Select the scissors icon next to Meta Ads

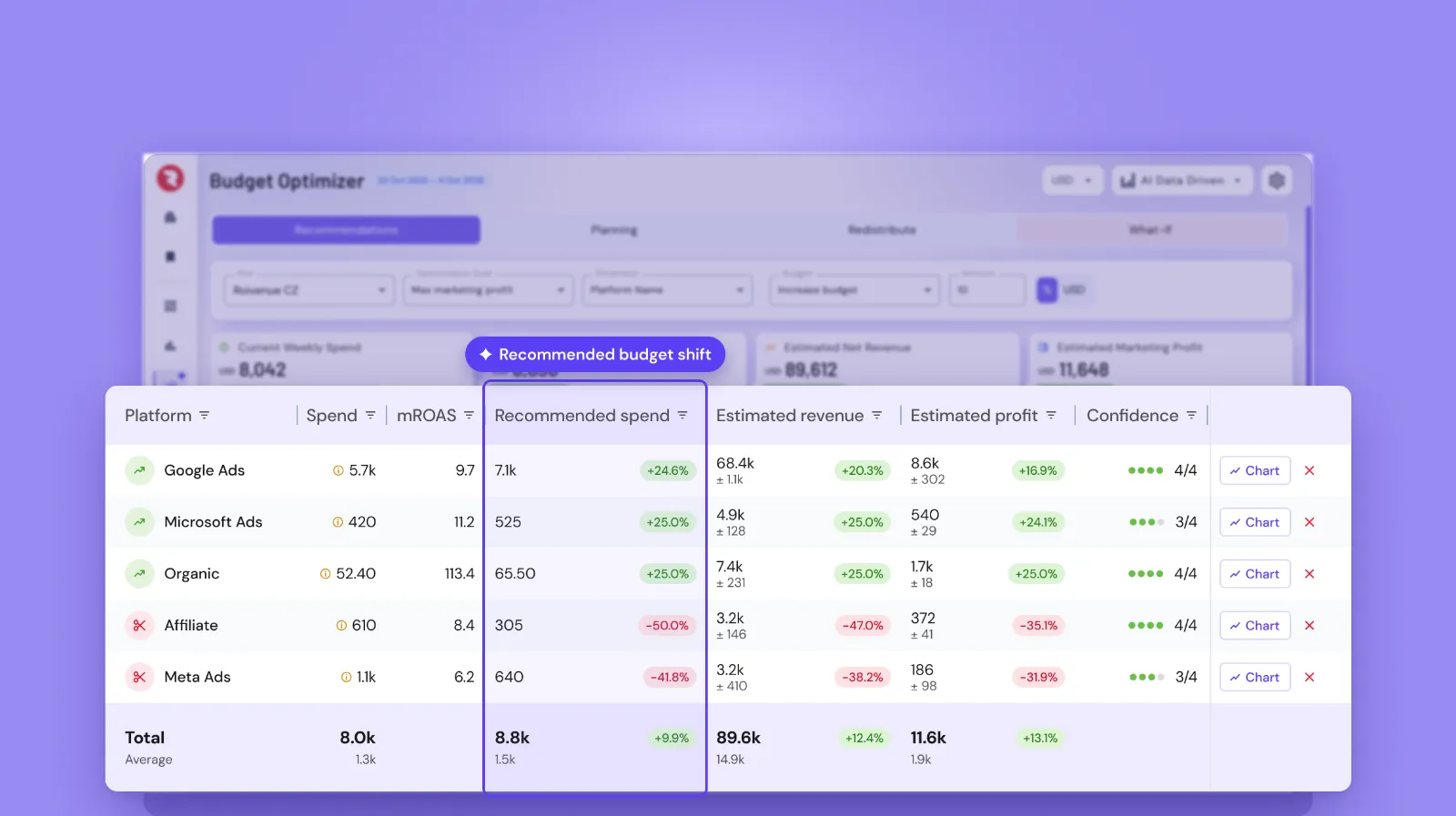[x=139, y=677]
